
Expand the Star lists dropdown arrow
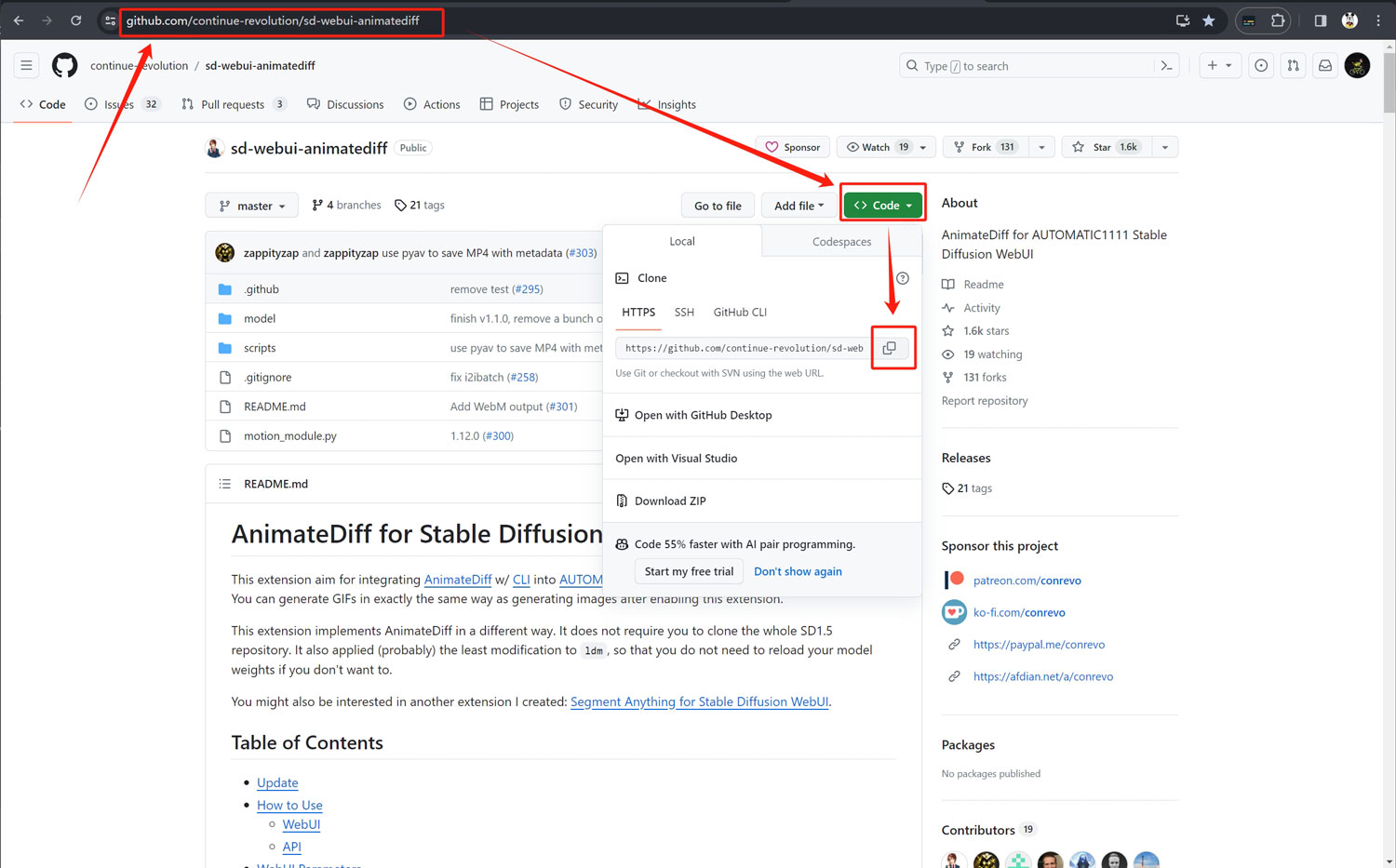pos(1165,147)
